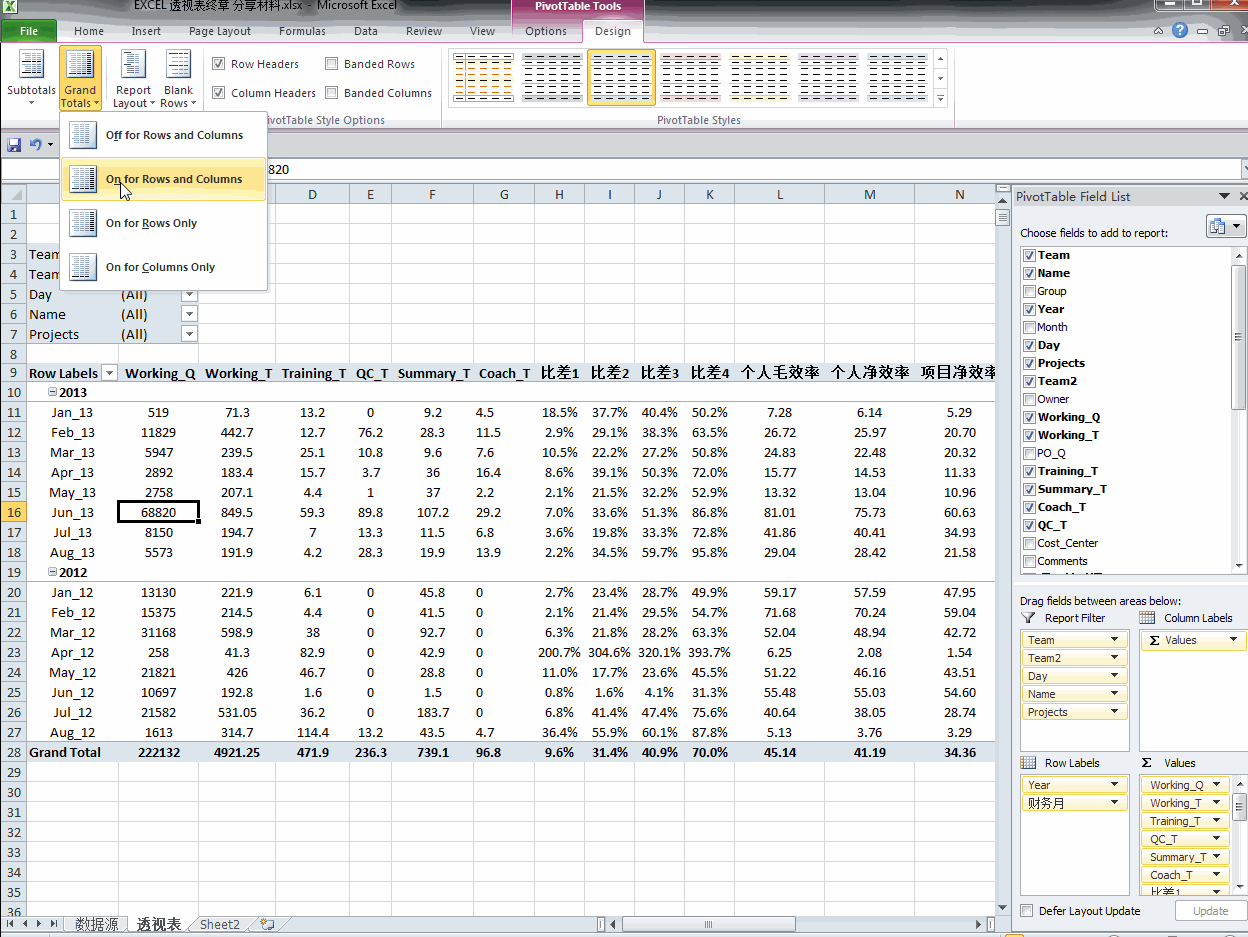Open the Sheet2 worksheet tab
The width and height of the screenshot is (1248, 937).
click(218, 924)
